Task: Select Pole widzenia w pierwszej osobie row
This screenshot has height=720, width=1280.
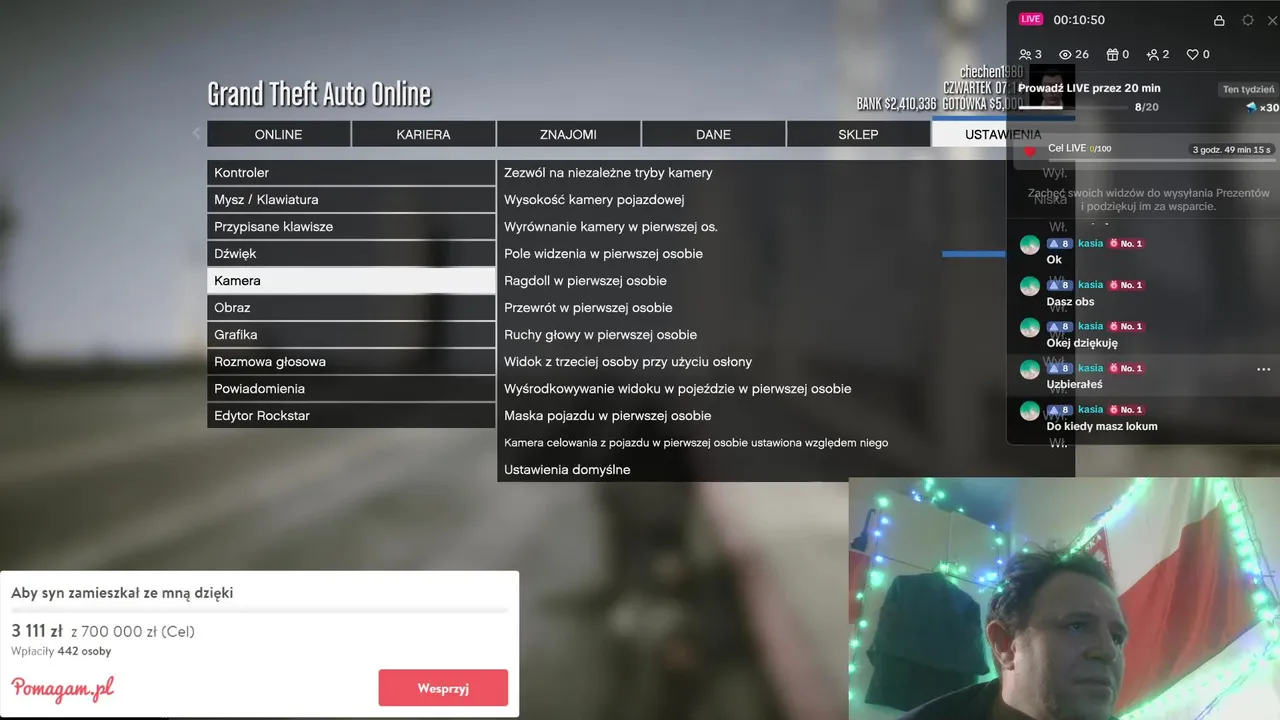Action: [786, 253]
